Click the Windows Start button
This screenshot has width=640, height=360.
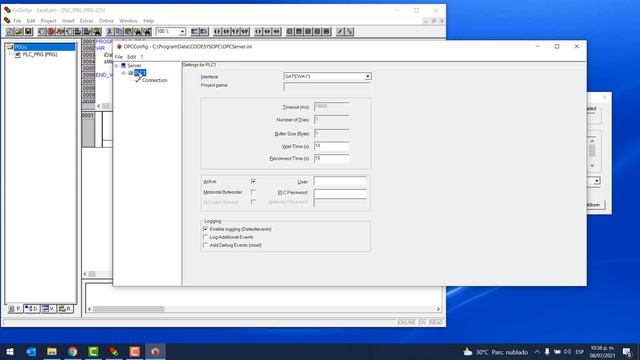point(10,351)
